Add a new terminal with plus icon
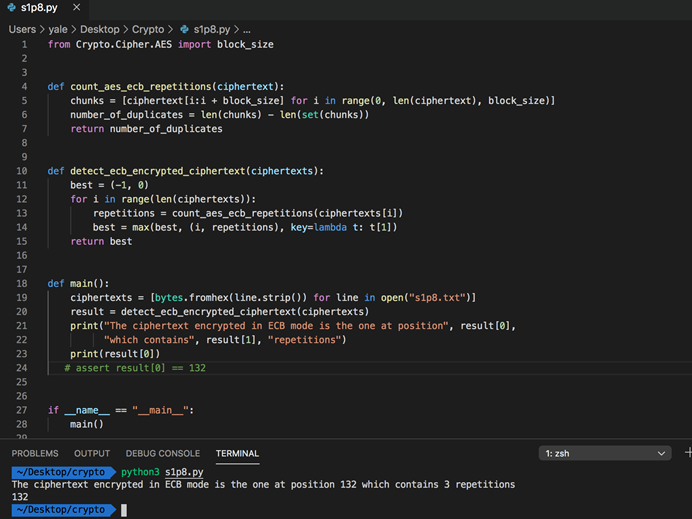The image size is (692, 519). pos(688,452)
